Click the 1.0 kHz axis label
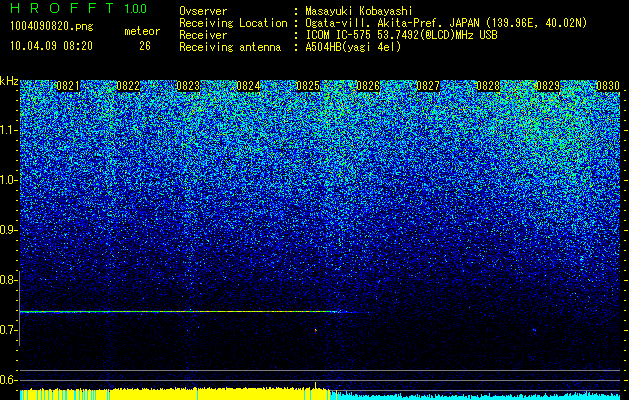This screenshot has height=400, width=629. coord(7,181)
